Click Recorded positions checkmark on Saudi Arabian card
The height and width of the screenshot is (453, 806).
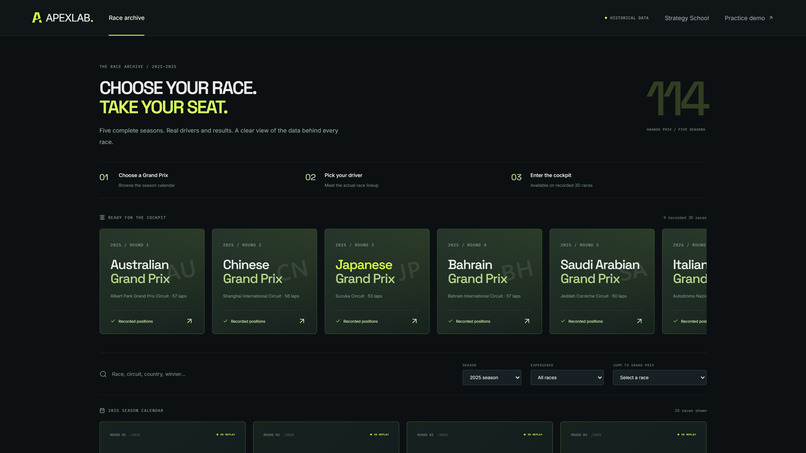[563, 321]
